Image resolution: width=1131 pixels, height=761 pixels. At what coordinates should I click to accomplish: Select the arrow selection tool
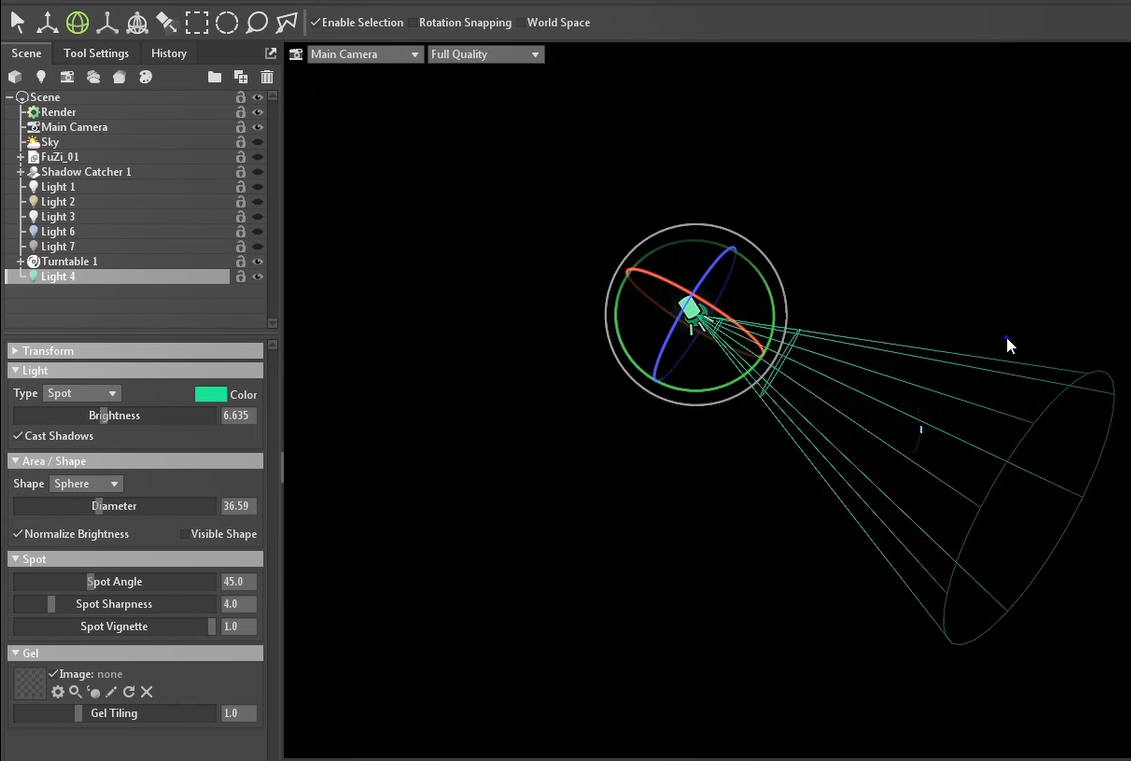pos(18,22)
